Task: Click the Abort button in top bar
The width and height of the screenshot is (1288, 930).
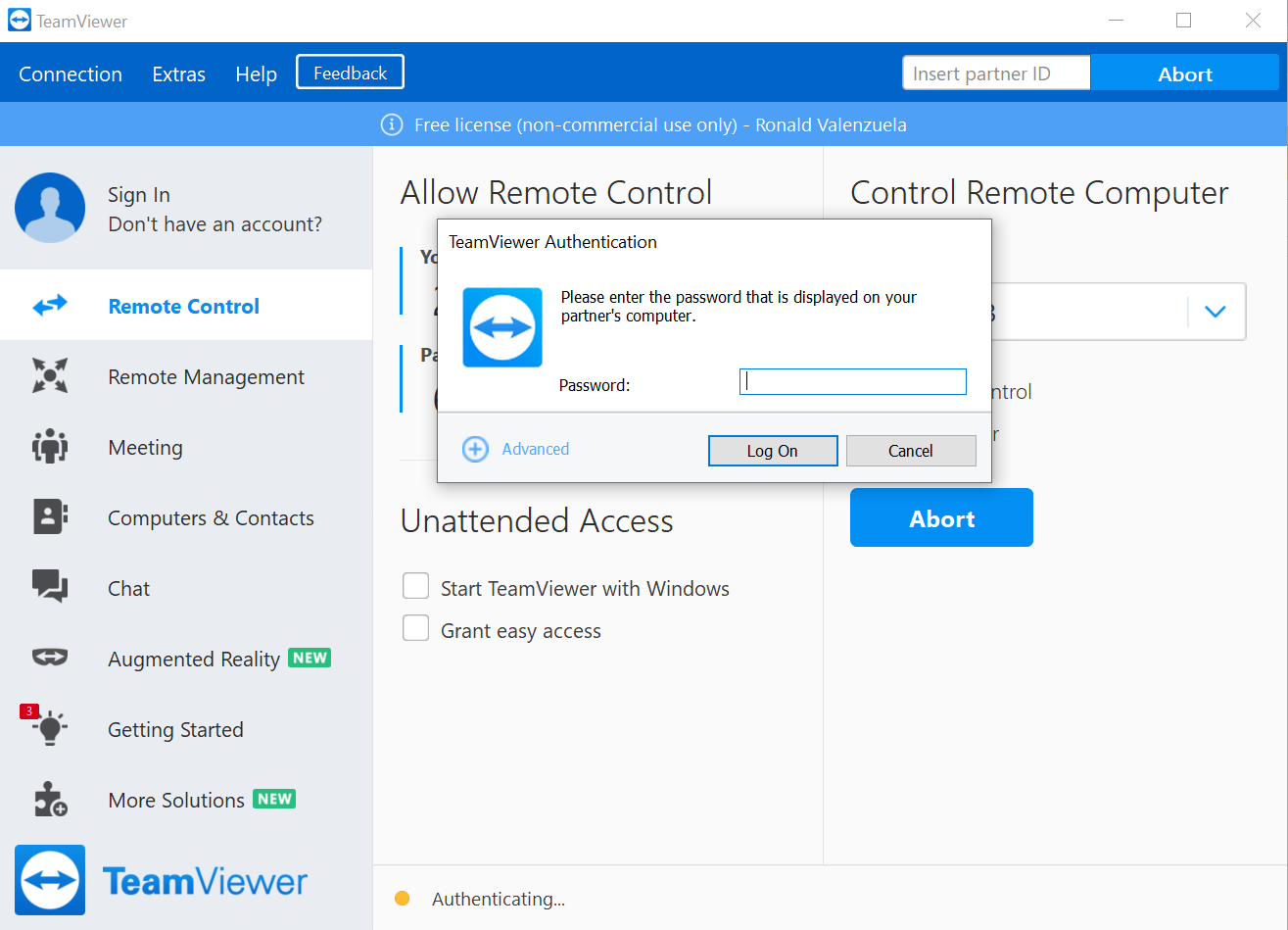Action: click(x=1185, y=73)
